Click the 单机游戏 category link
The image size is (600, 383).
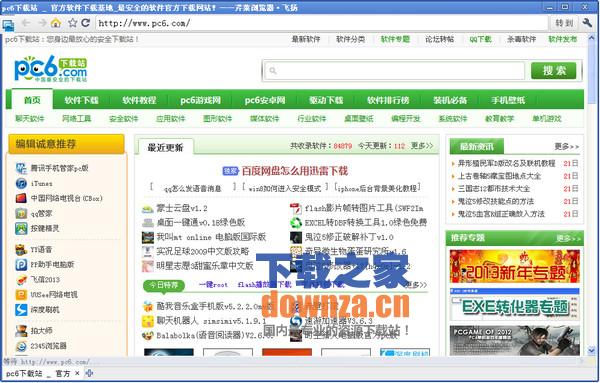coord(547,119)
